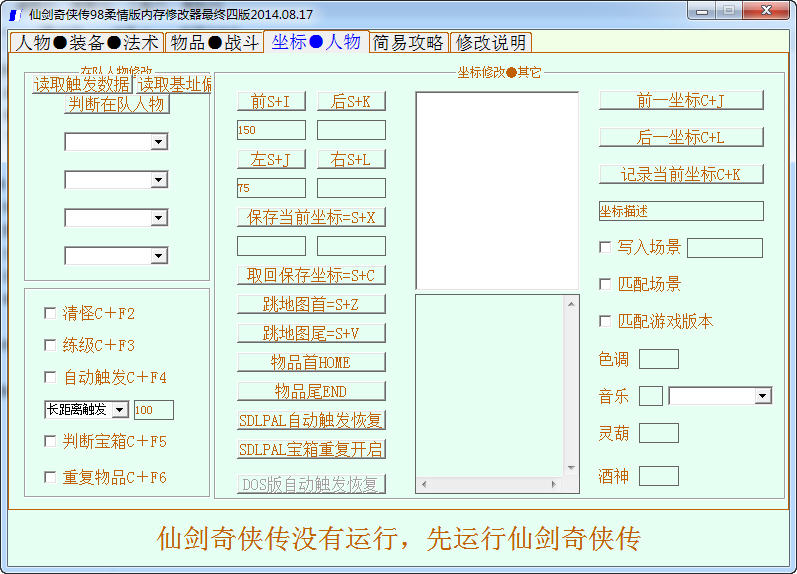797x574 pixels.
Task: Click 跳地图首=S+Z button
Action: (311, 304)
